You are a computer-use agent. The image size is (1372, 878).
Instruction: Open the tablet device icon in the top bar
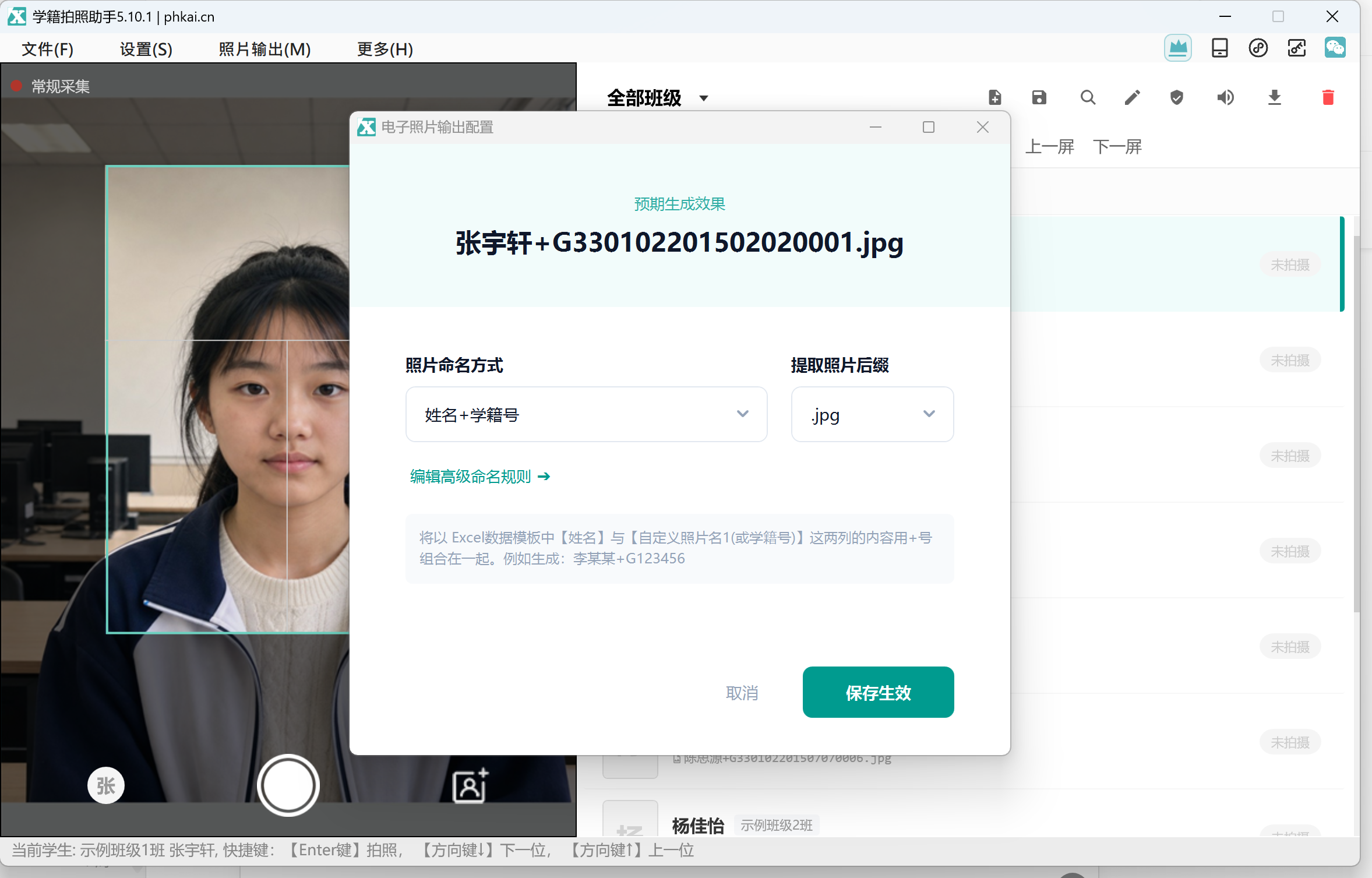1219,48
